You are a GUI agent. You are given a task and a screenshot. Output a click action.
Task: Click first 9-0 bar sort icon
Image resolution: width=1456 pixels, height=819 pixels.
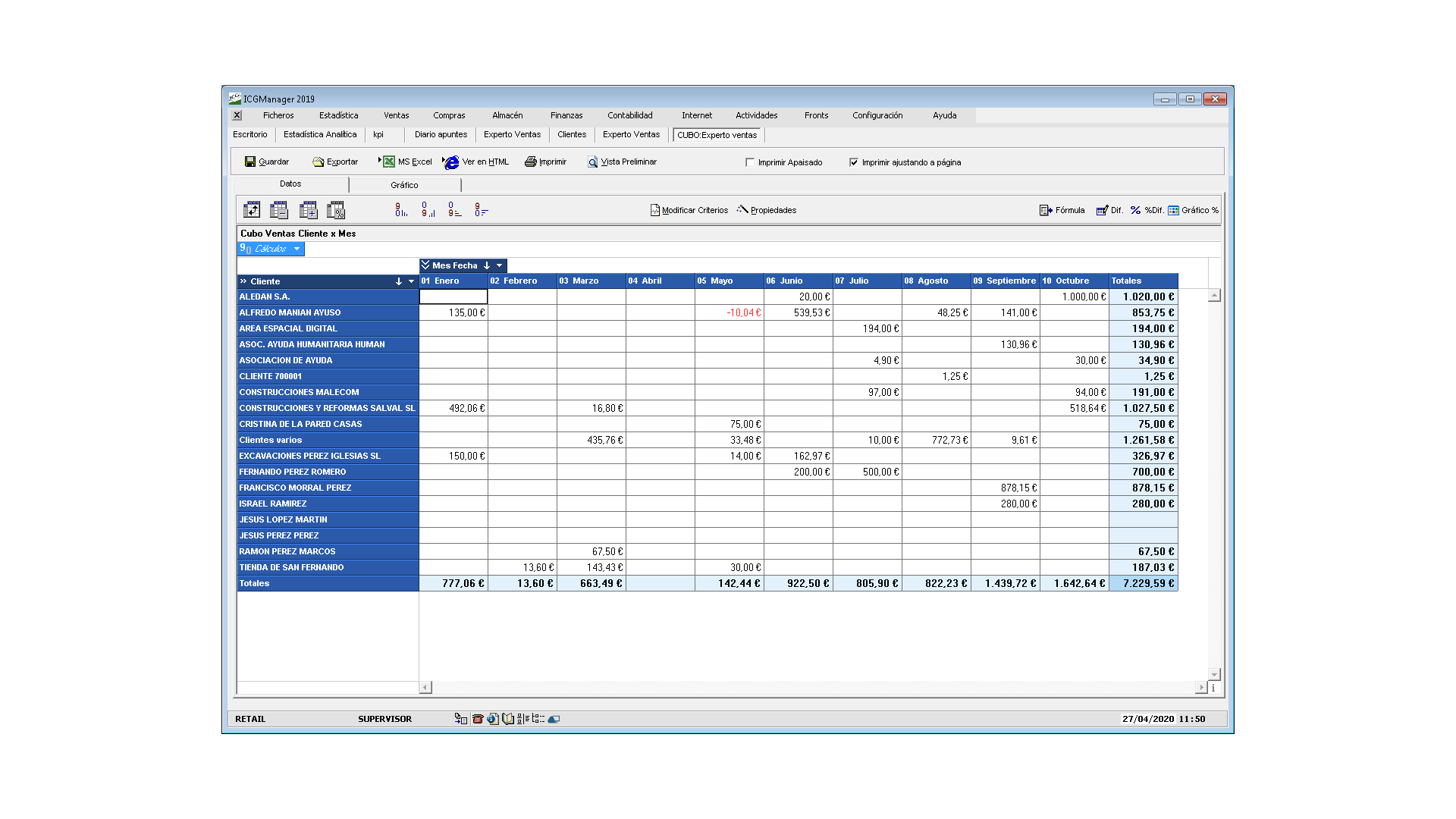click(x=401, y=210)
